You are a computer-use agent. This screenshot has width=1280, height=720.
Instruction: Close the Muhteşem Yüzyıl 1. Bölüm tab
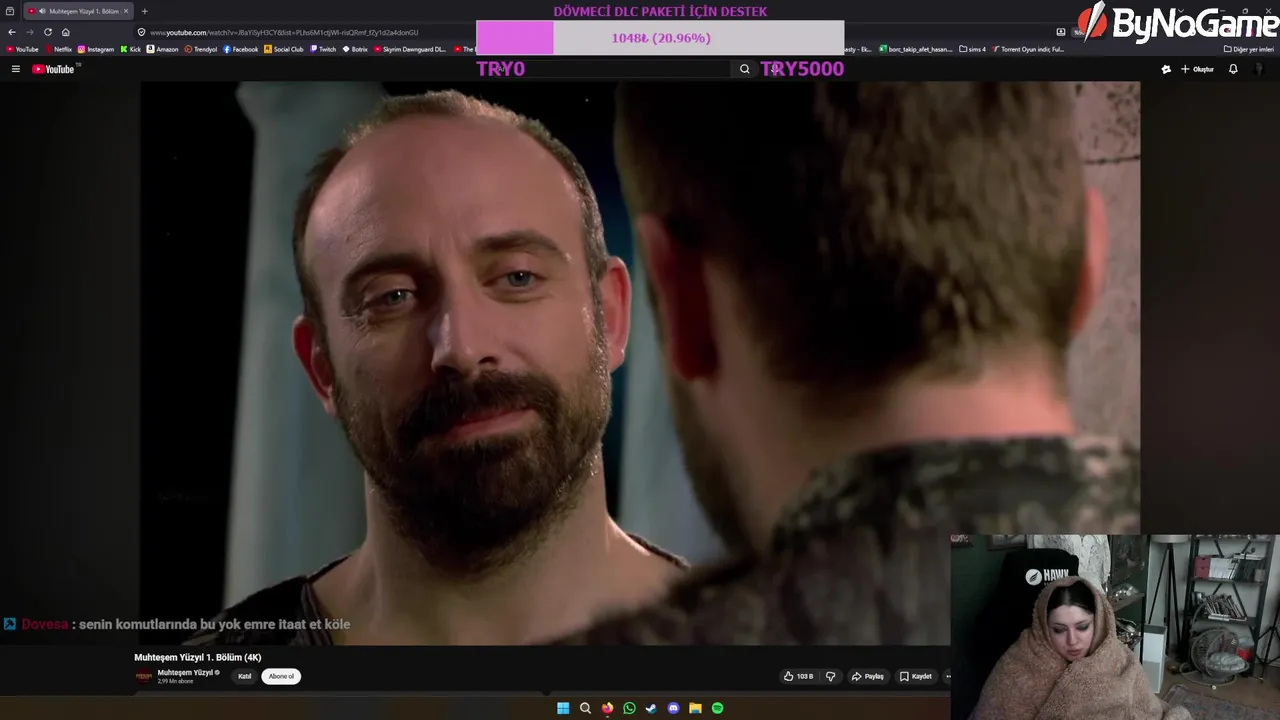tap(126, 11)
